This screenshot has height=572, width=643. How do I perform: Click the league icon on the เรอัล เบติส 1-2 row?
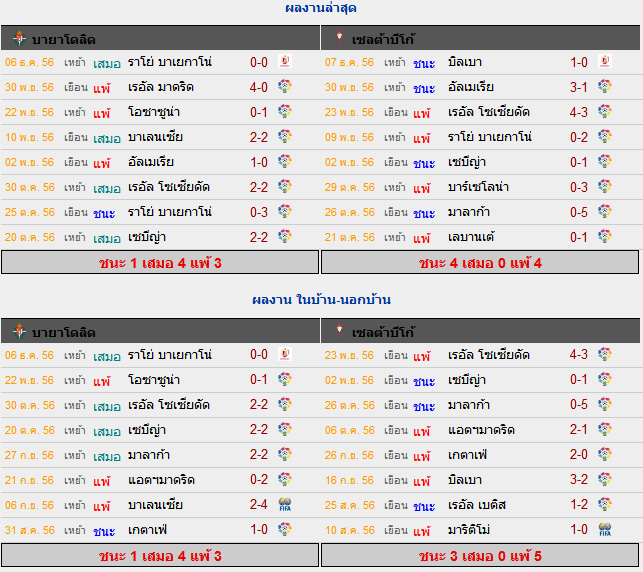click(x=605, y=504)
